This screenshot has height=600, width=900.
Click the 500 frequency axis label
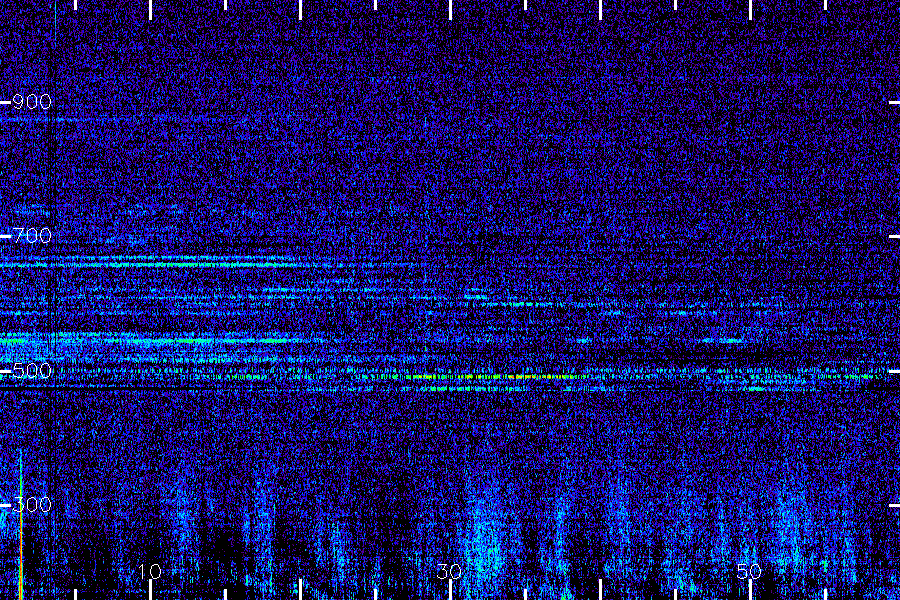(32, 371)
